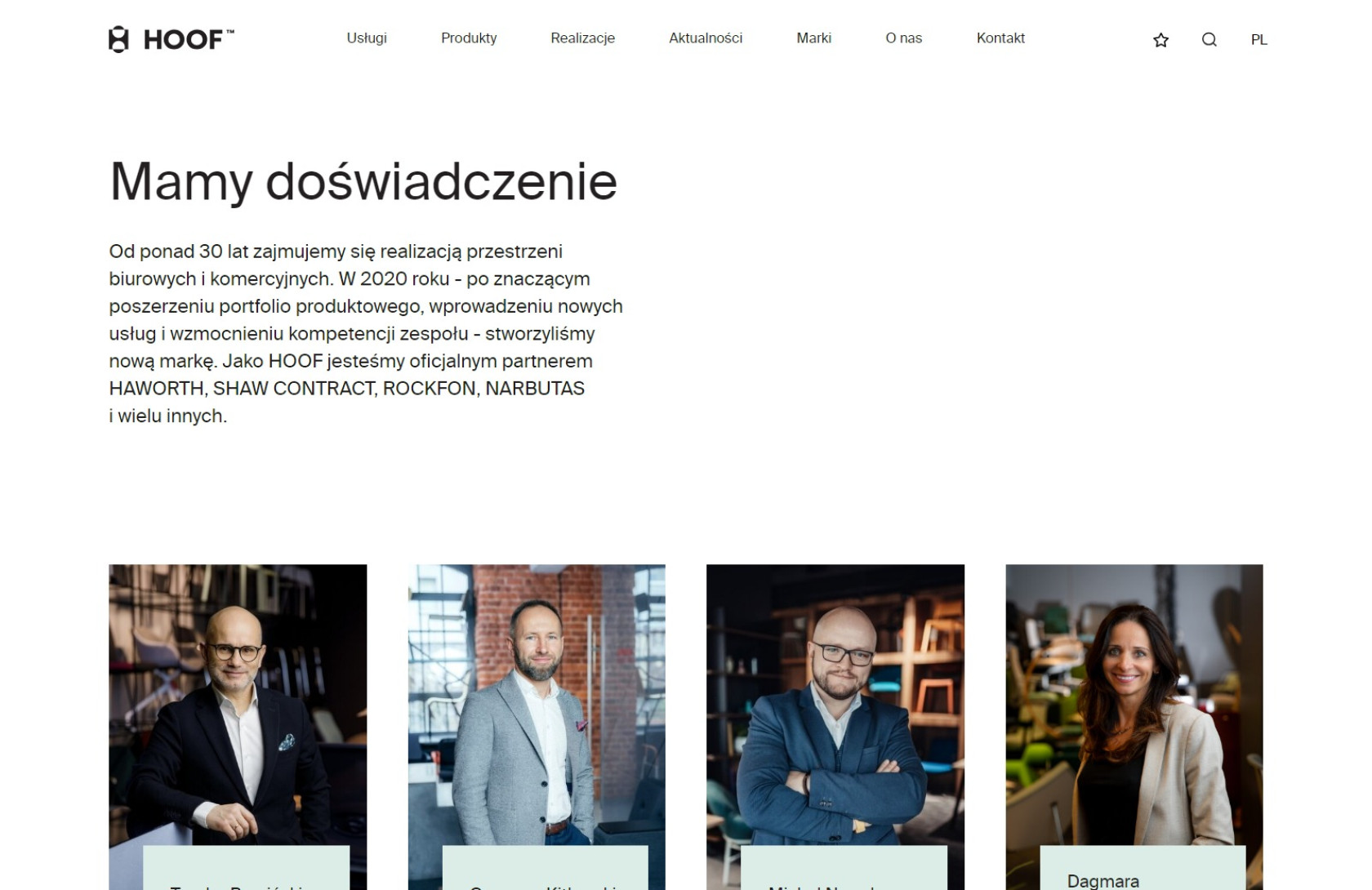Click the Dagmara name card
The image size is (1372, 890).
click(1143, 868)
